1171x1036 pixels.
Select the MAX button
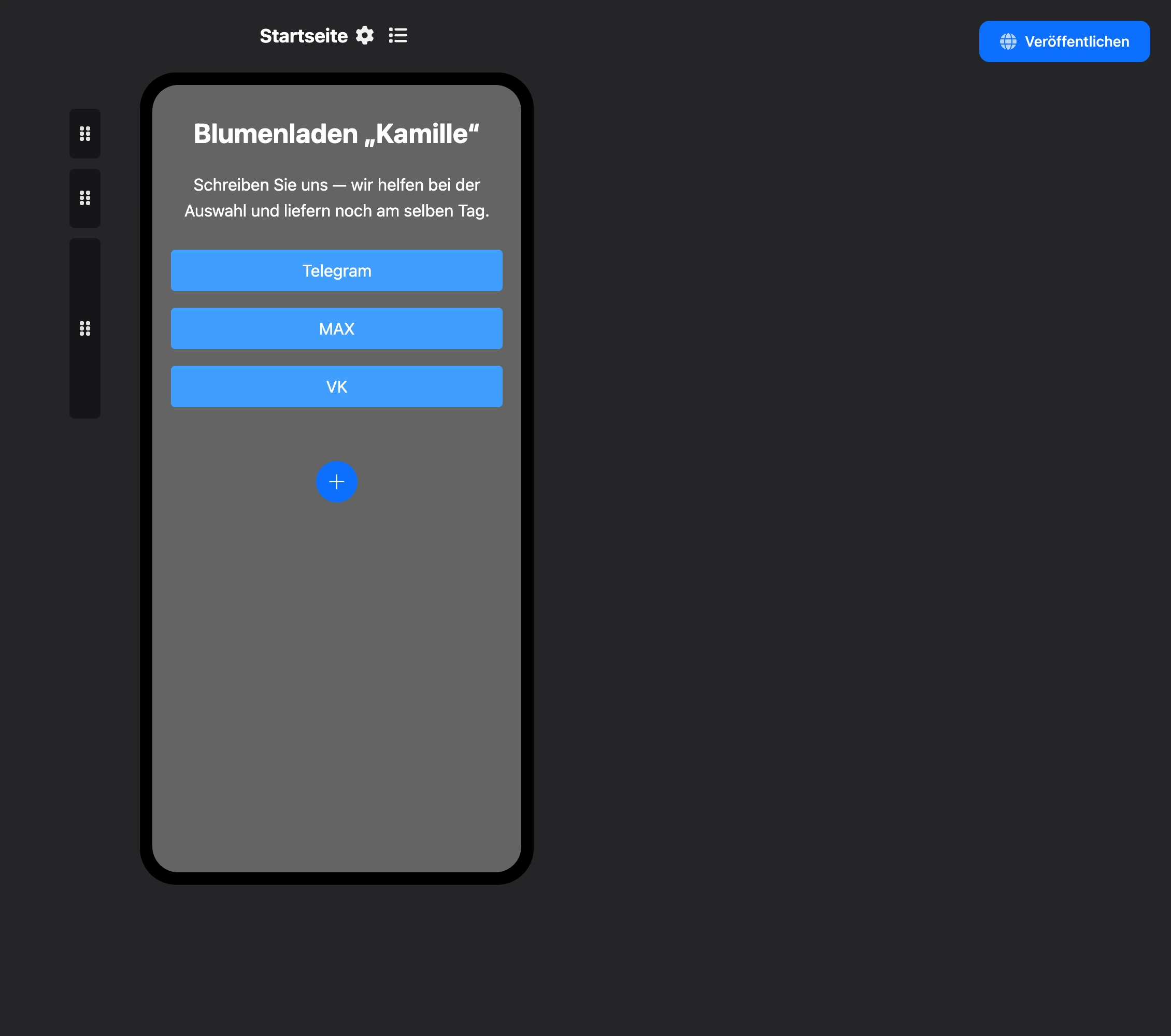click(336, 328)
